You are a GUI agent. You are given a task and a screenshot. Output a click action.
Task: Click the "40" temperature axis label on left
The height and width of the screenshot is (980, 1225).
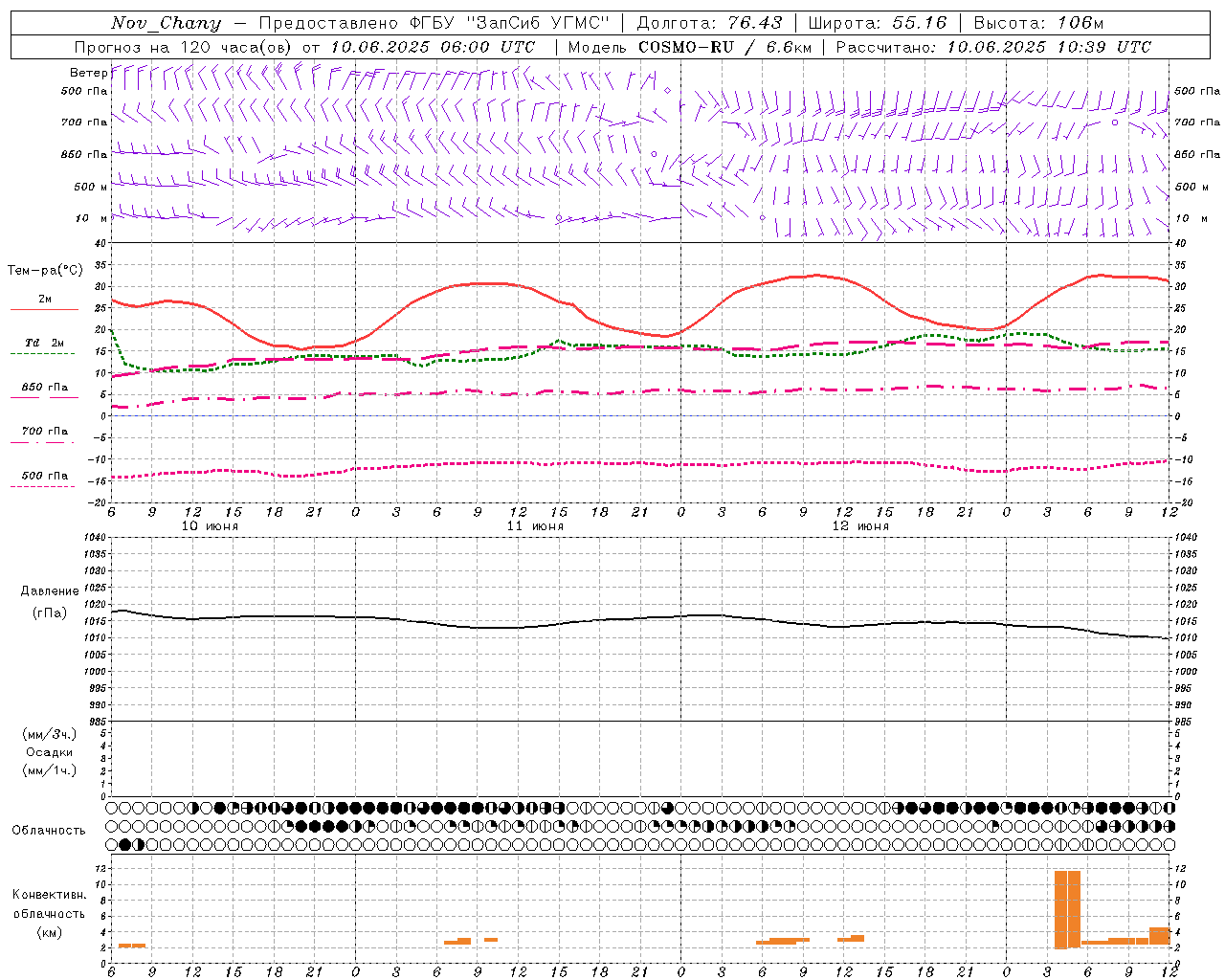(101, 244)
